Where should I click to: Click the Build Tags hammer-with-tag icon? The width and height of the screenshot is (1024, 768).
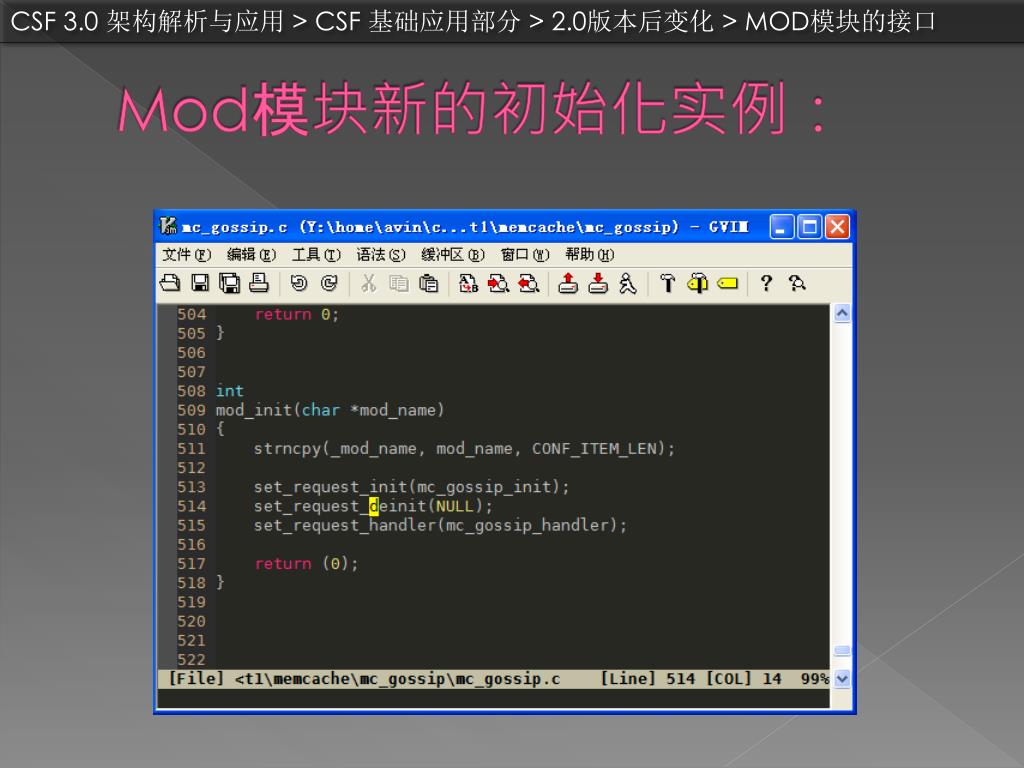[x=697, y=283]
